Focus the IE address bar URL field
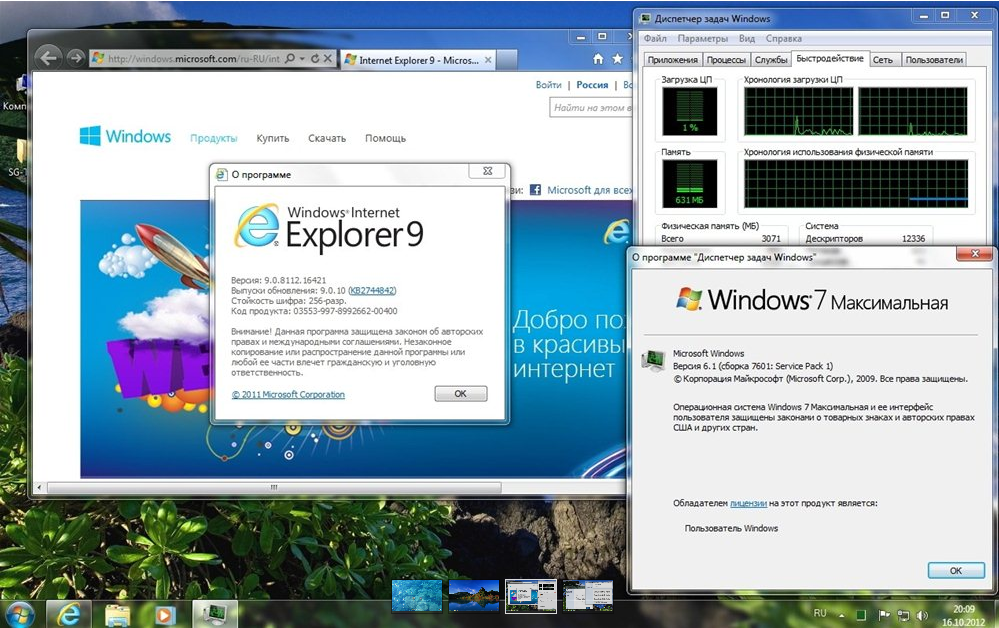Screen dimensions: 999x628 coord(194,59)
